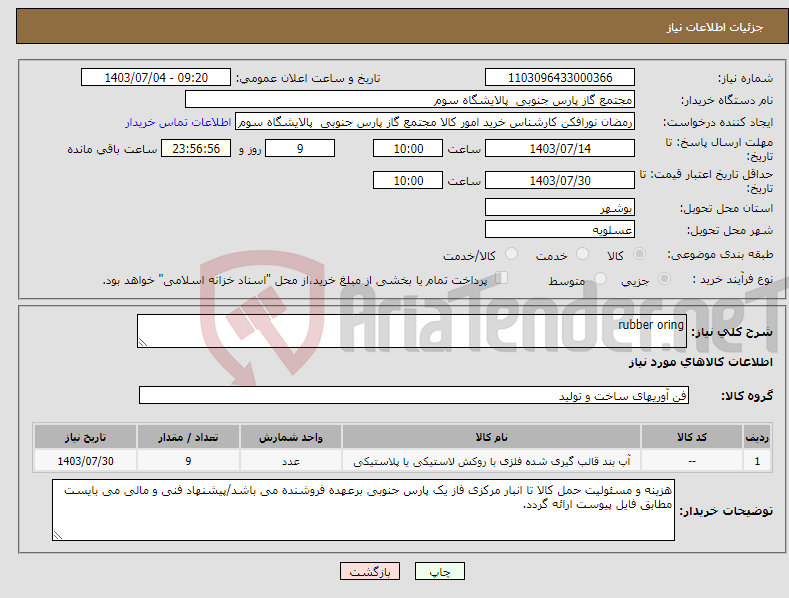Click the delivery province field بوشهر

[560, 207]
